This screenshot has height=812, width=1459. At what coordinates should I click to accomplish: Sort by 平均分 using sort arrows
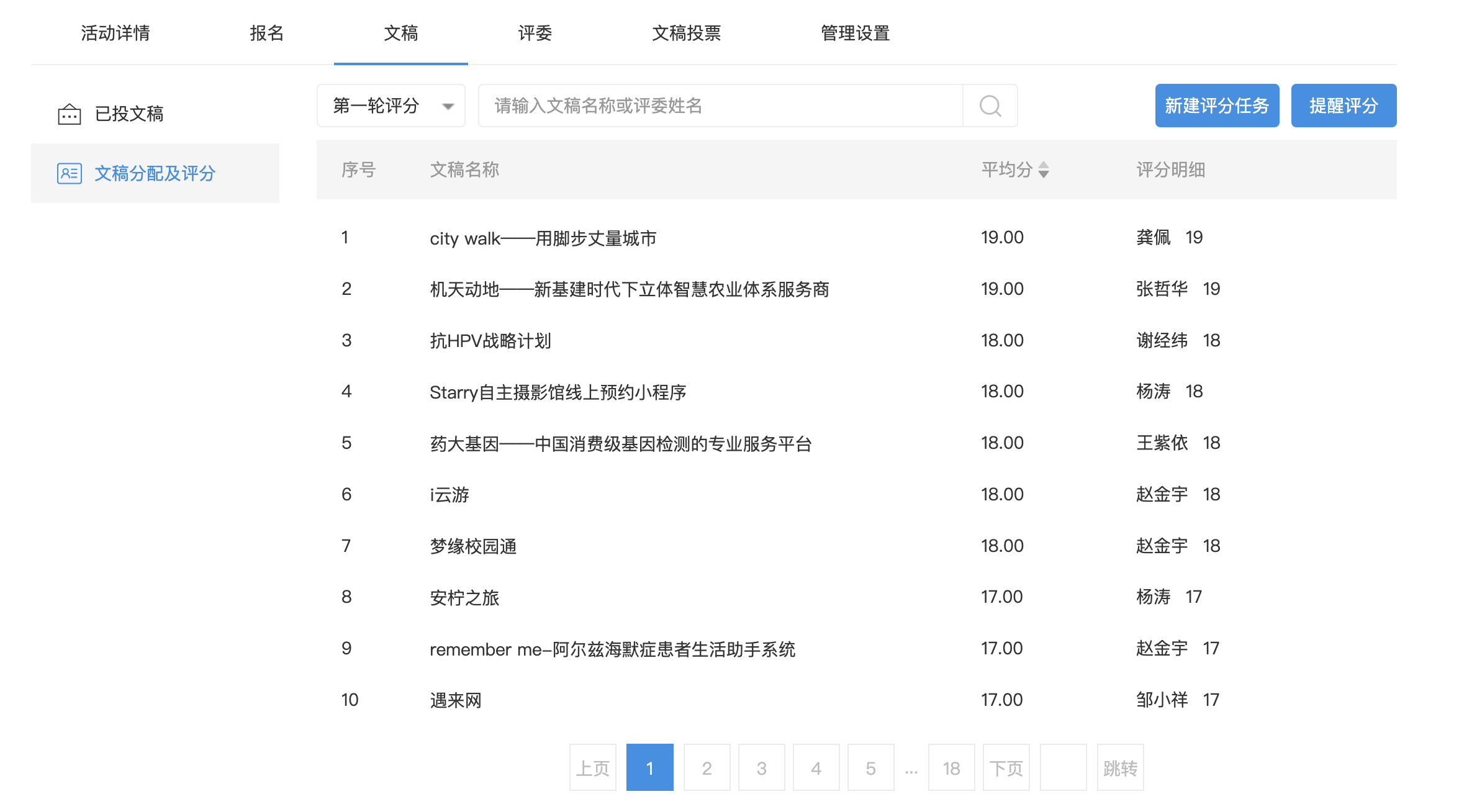click(1044, 169)
